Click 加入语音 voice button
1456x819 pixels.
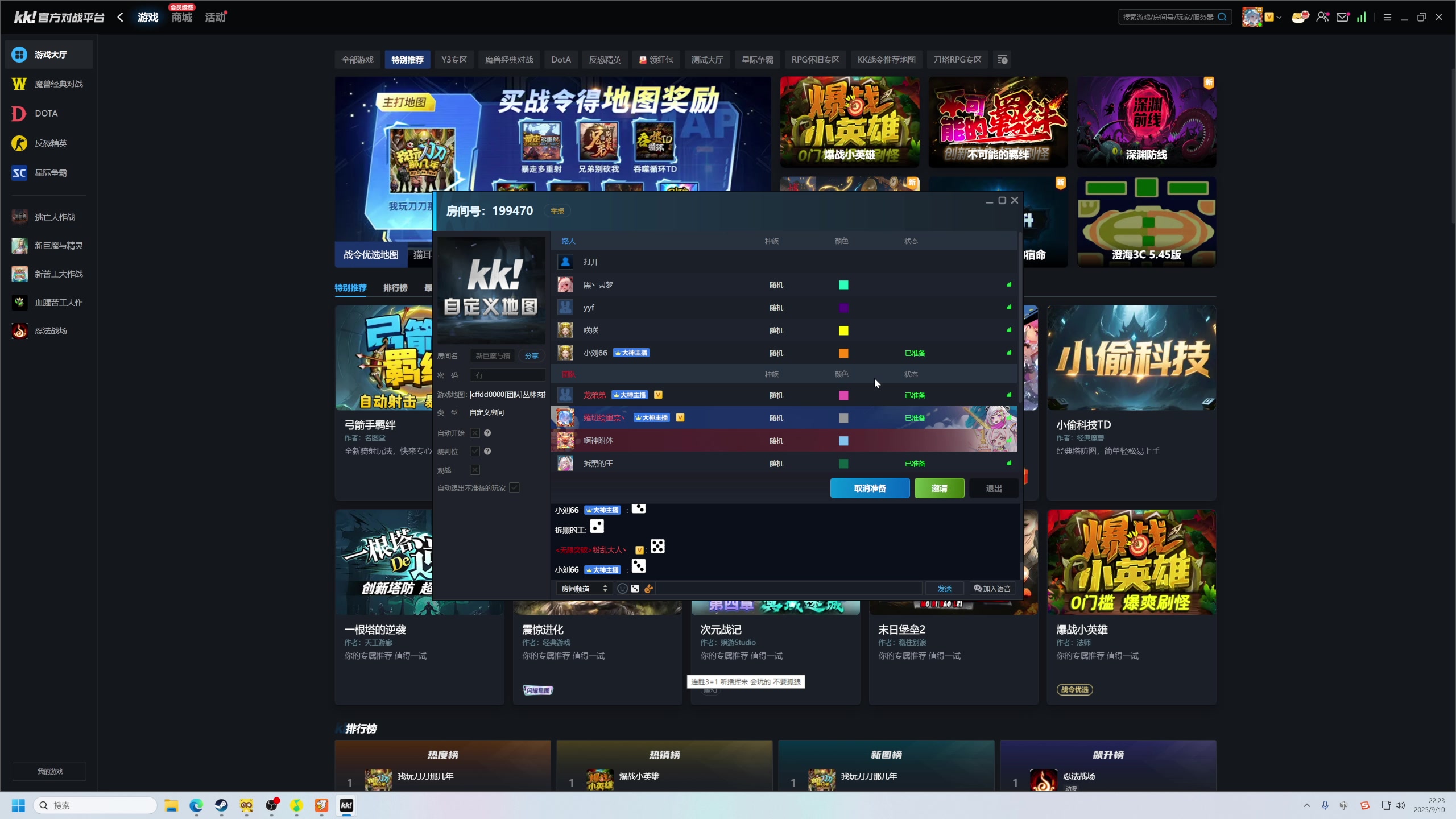pyautogui.click(x=992, y=589)
